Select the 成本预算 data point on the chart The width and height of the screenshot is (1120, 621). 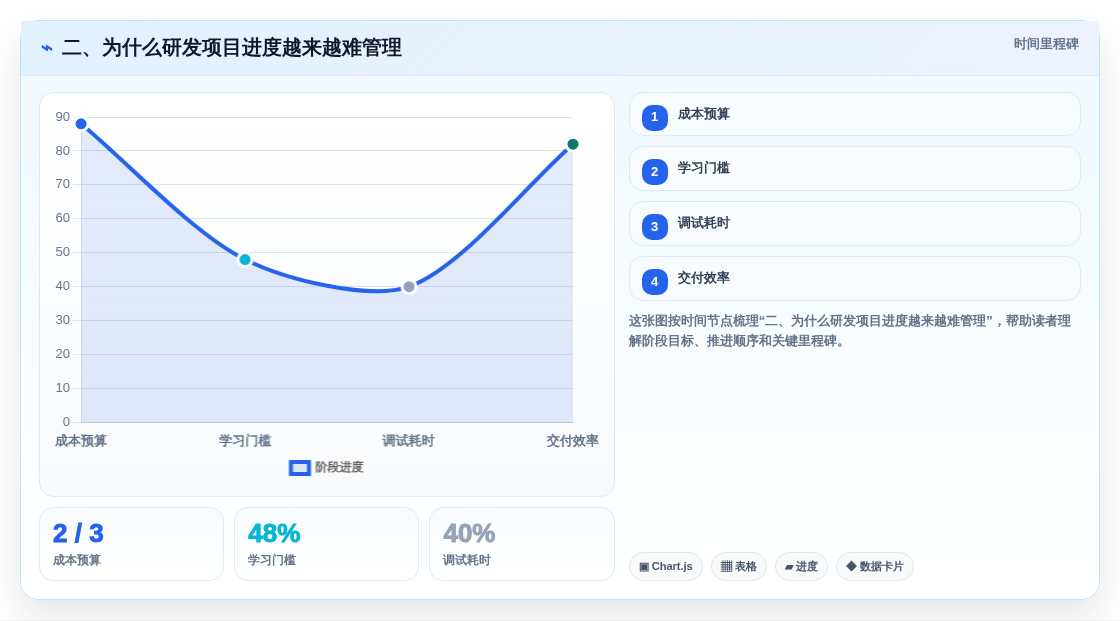click(81, 124)
